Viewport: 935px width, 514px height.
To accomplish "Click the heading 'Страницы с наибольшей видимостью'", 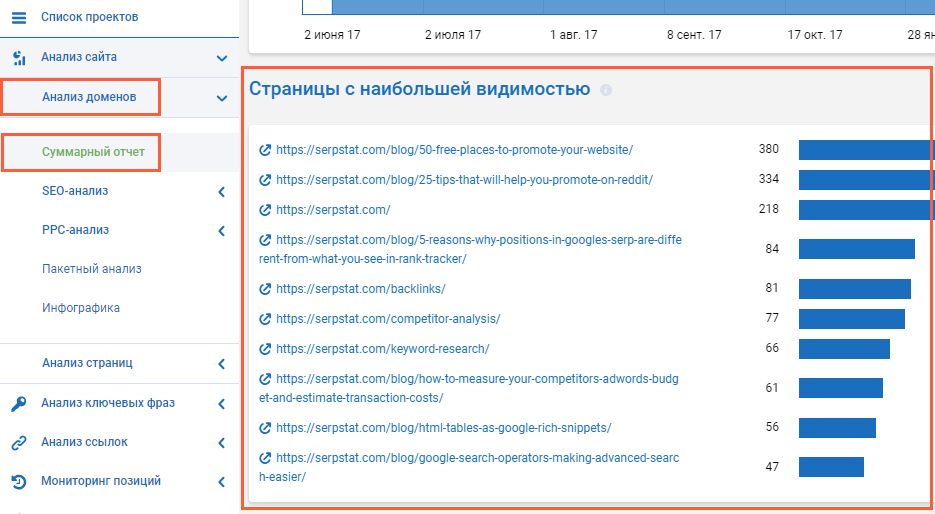I will pyautogui.click(x=420, y=89).
